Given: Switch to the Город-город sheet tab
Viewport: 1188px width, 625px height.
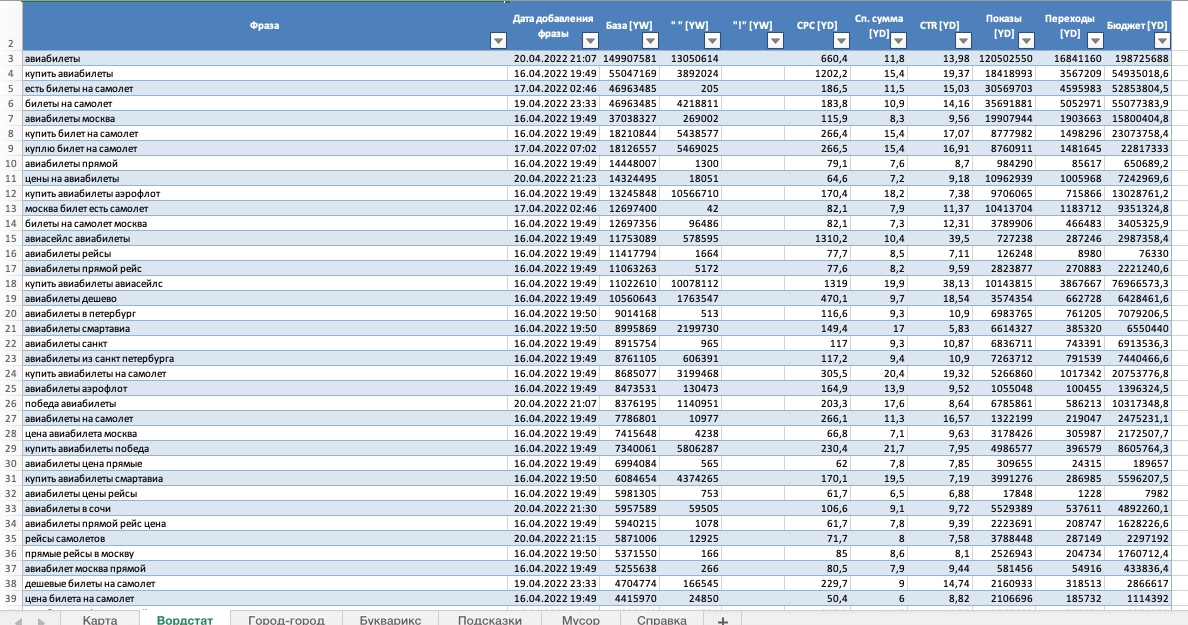Looking at the screenshot, I should point(286,619).
